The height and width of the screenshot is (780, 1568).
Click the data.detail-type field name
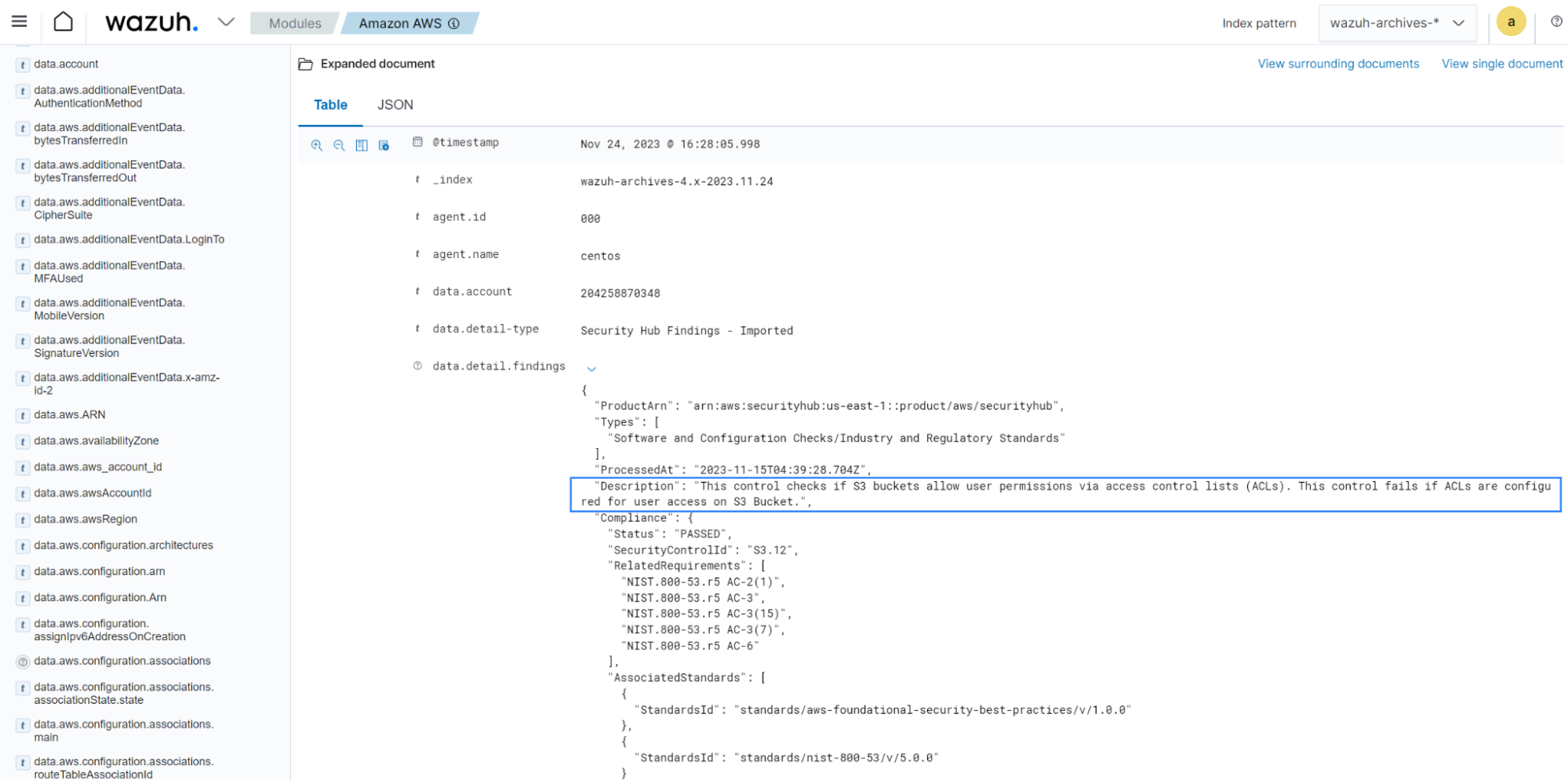(486, 329)
